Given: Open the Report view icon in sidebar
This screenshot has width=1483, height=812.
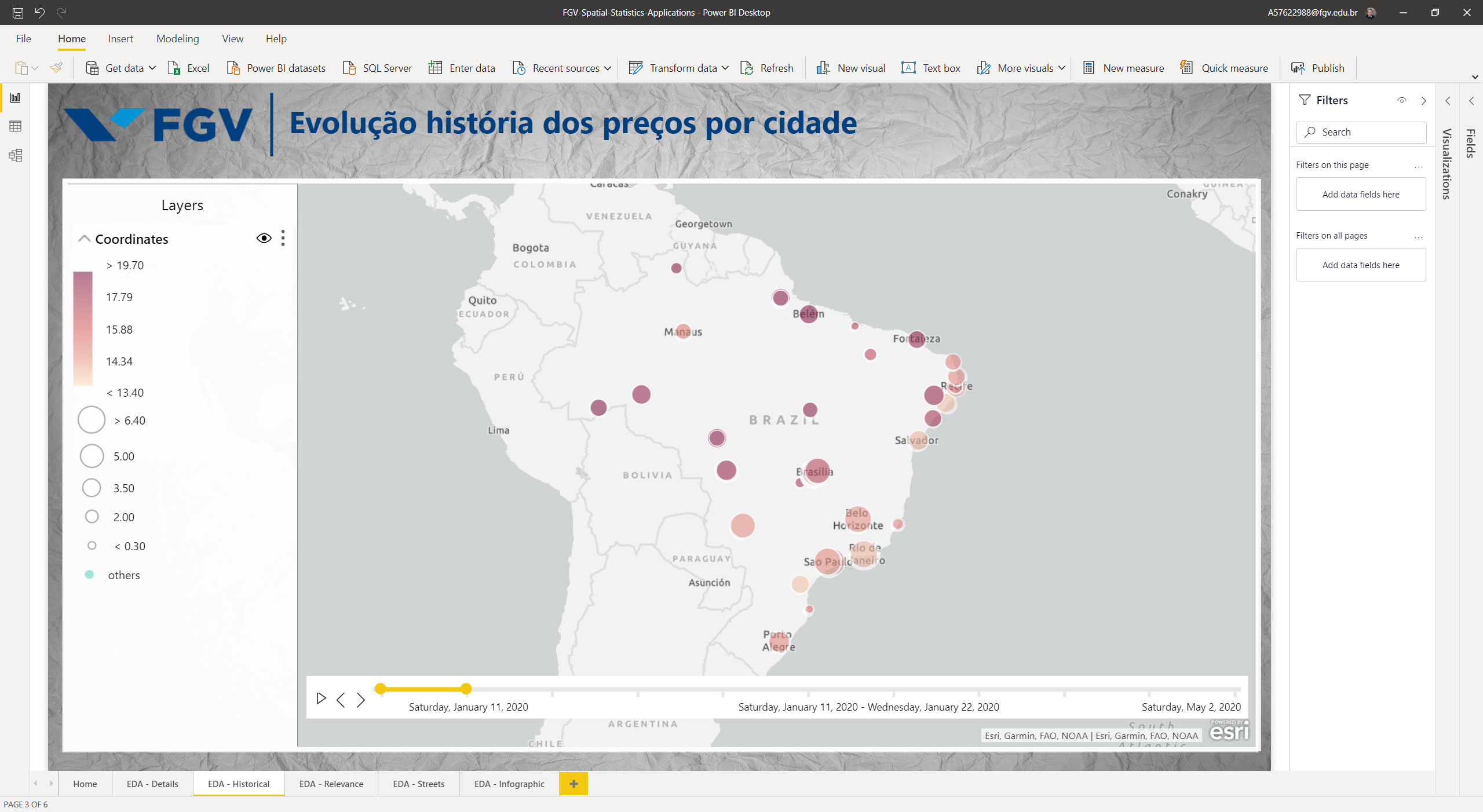Looking at the screenshot, I should click(16, 98).
